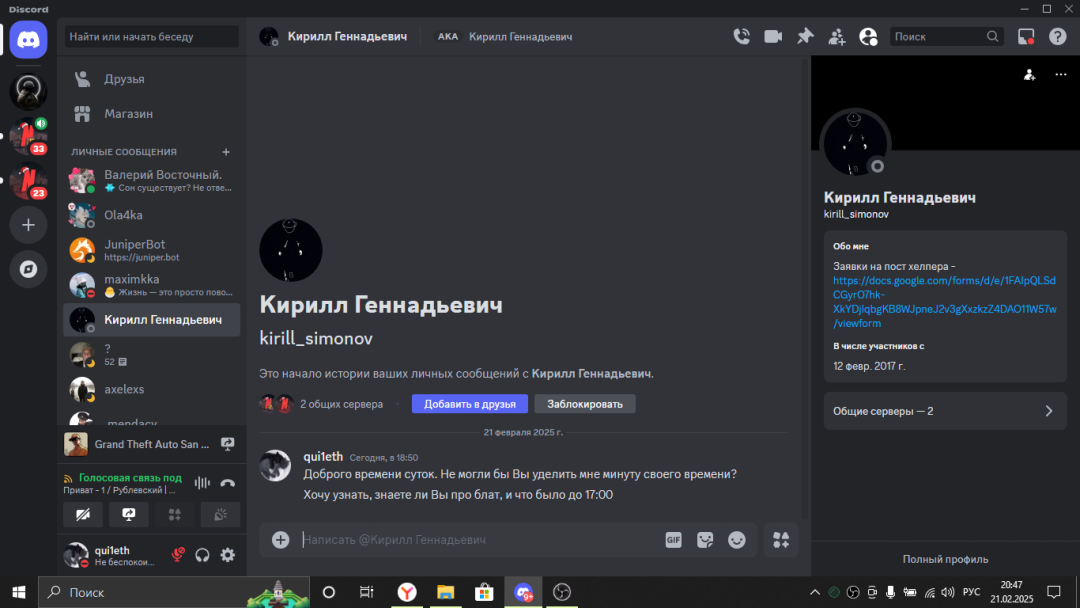
Task: Start a video call from chat header
Action: pyautogui.click(x=773, y=36)
